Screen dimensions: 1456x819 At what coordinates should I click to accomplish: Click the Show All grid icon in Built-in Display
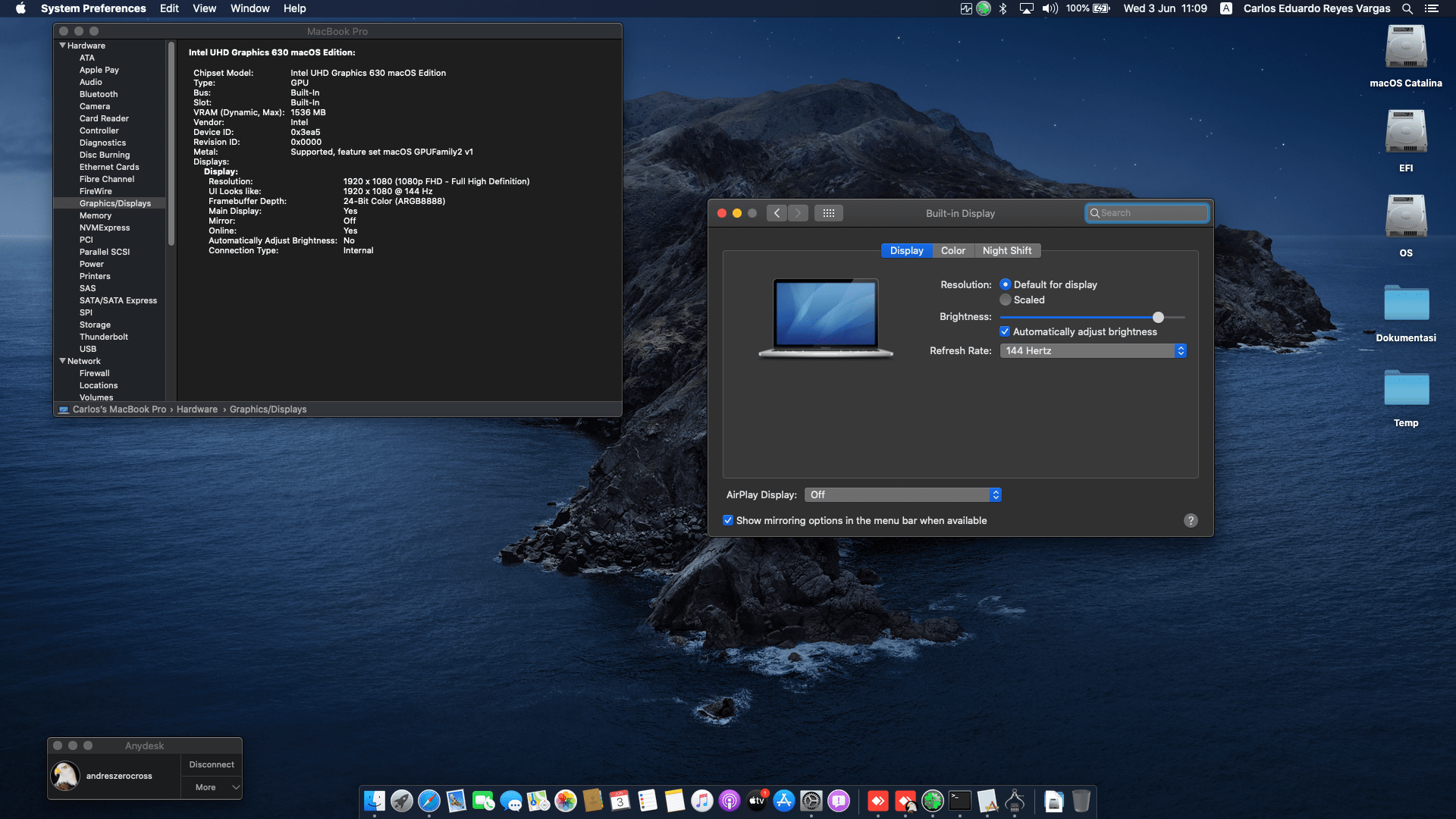829,213
